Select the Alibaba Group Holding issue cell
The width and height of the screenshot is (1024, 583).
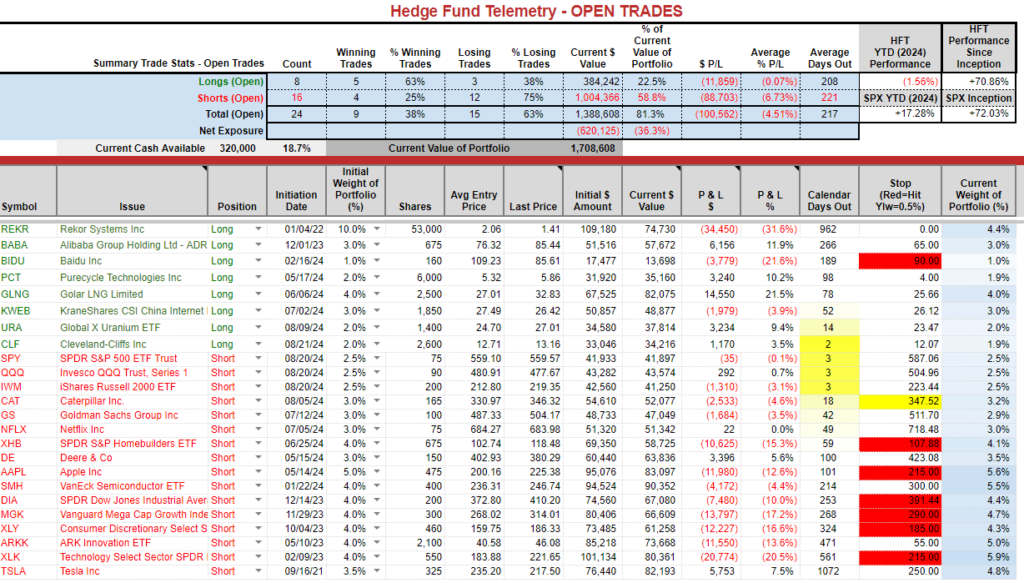click(133, 245)
